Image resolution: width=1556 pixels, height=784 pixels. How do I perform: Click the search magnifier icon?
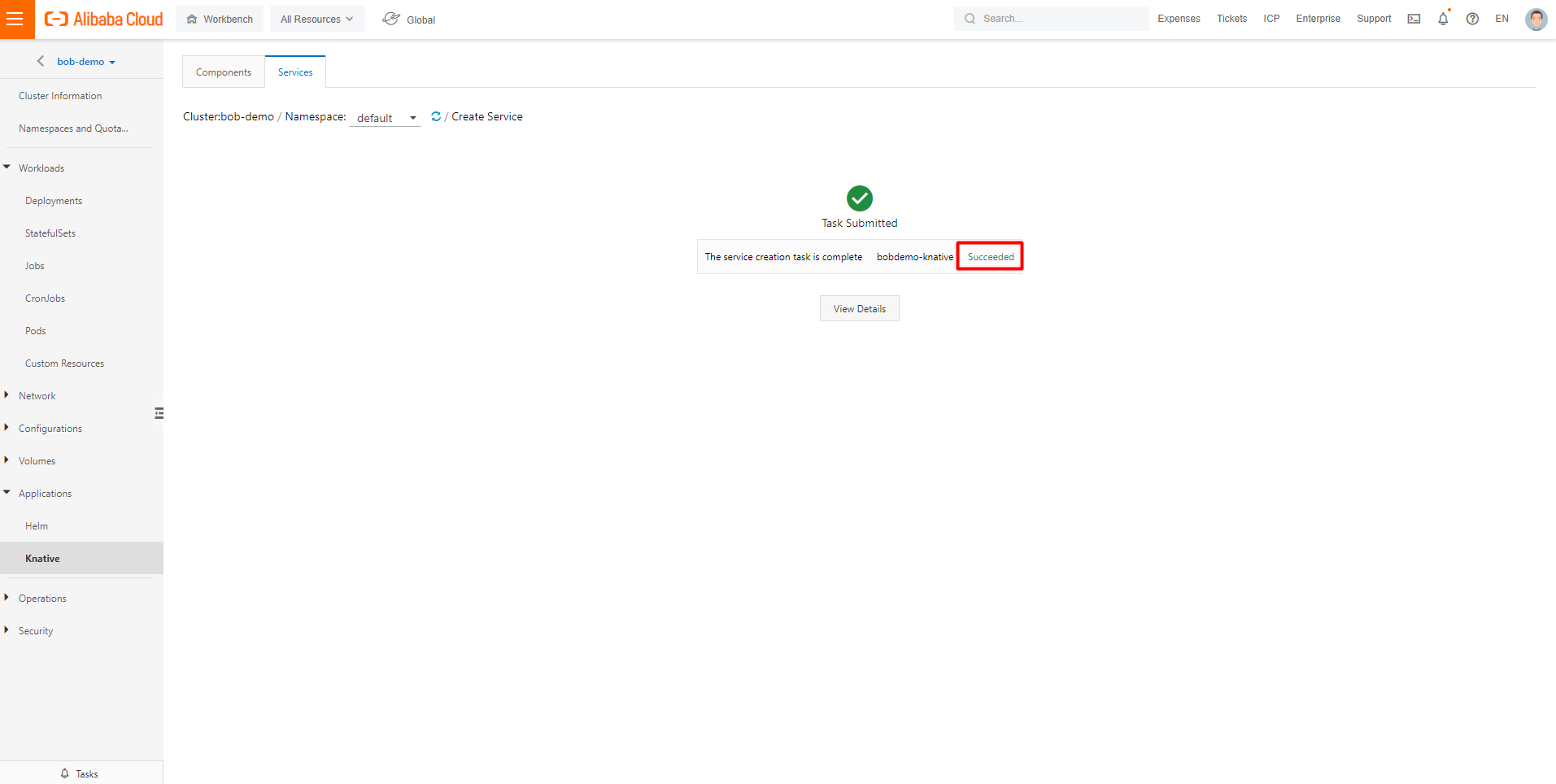point(970,19)
